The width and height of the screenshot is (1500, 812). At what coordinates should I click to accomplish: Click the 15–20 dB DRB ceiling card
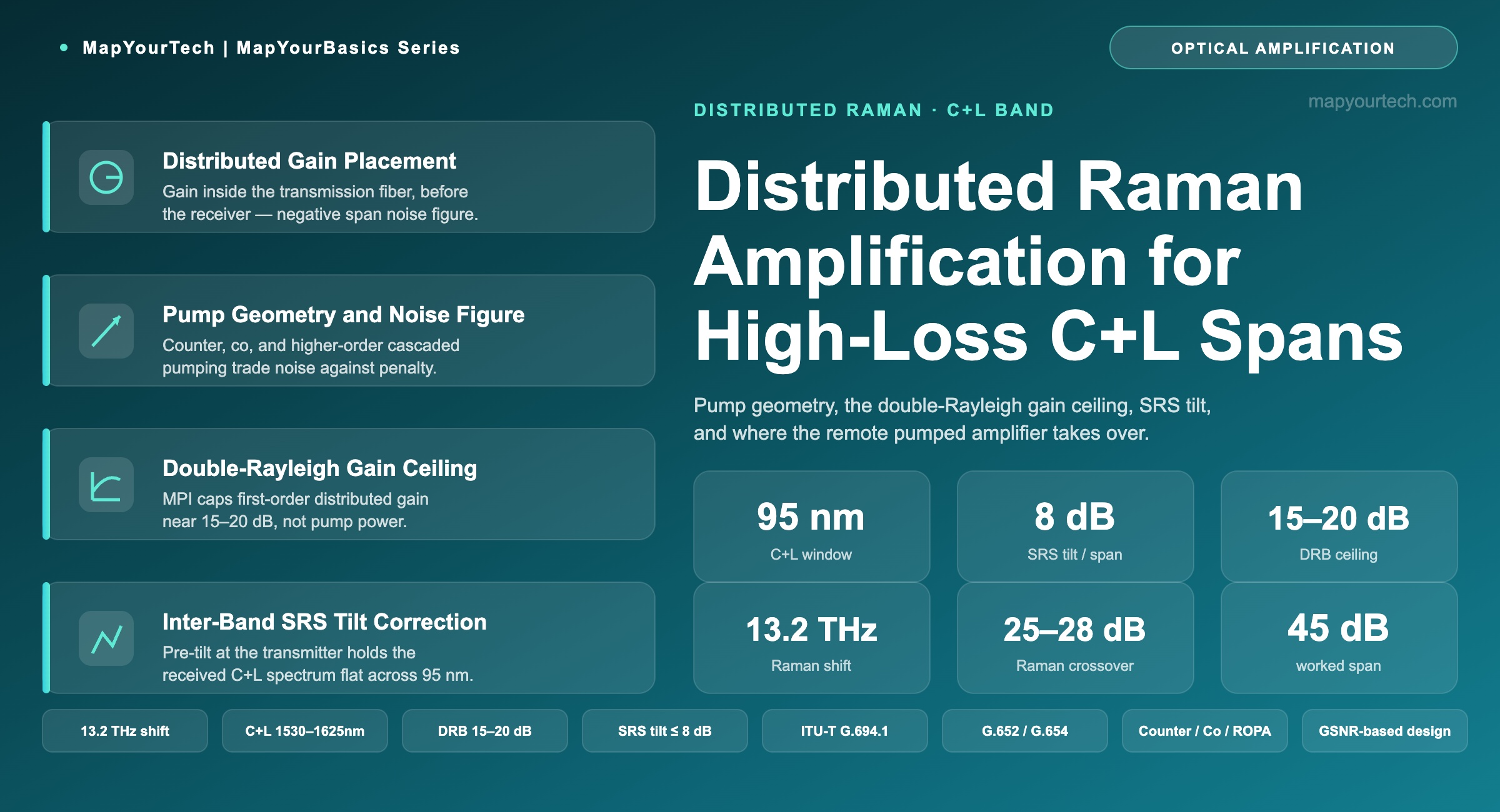1339,527
